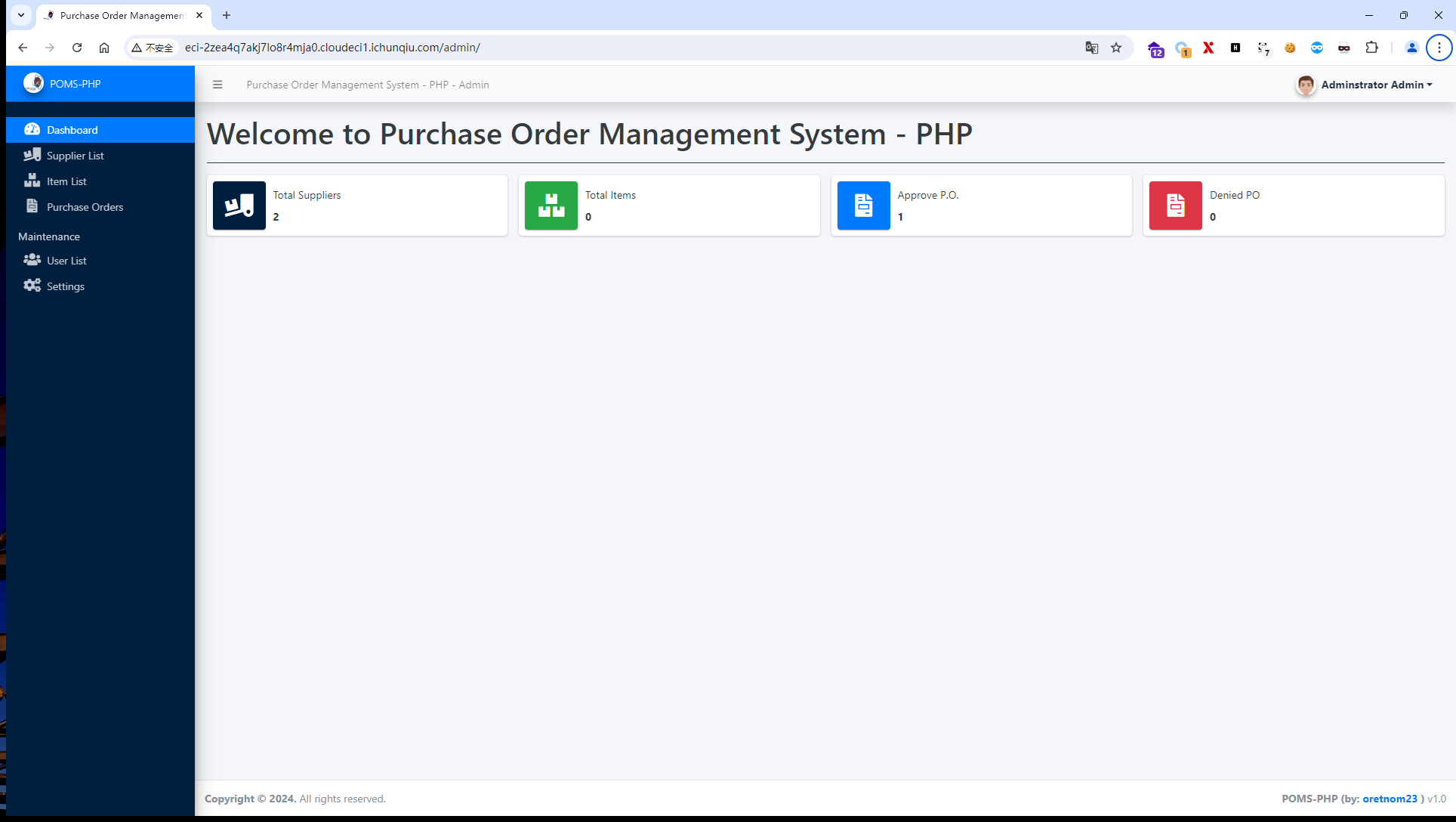Expand the tab search dropdown arrow
The width and height of the screenshot is (1456, 822).
coord(21,15)
